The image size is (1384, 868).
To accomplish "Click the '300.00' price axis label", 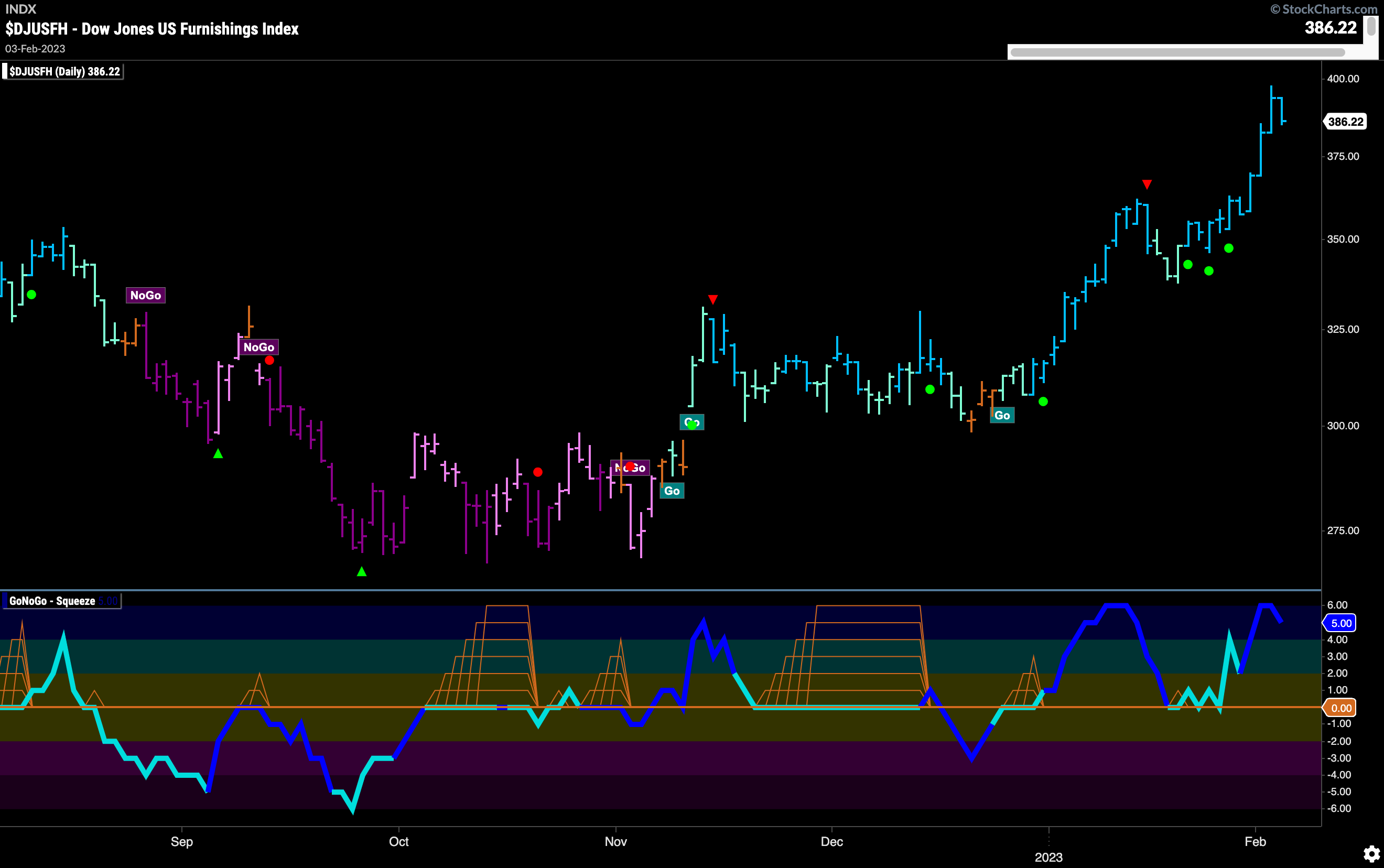I will [x=1343, y=426].
